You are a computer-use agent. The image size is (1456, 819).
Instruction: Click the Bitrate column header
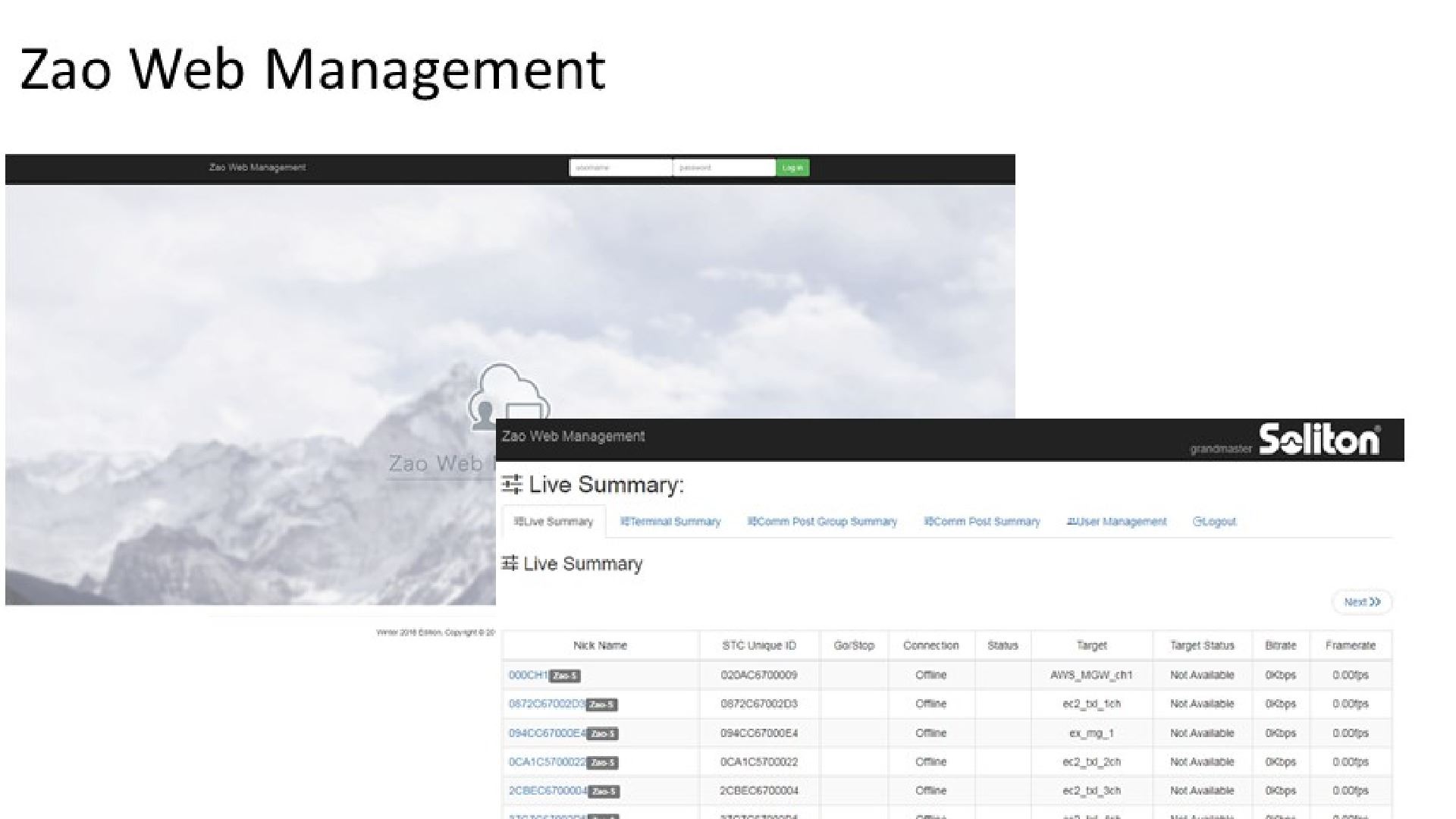pos(1281,645)
